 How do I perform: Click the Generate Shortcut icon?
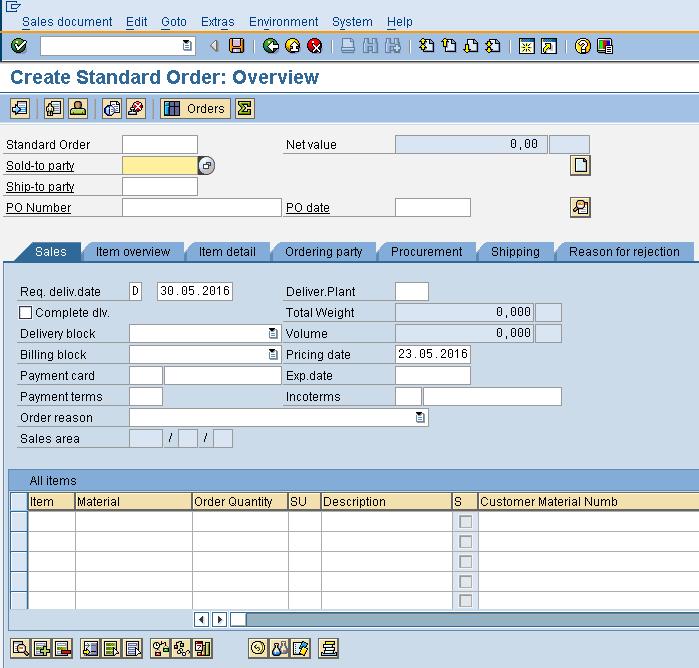(549, 46)
